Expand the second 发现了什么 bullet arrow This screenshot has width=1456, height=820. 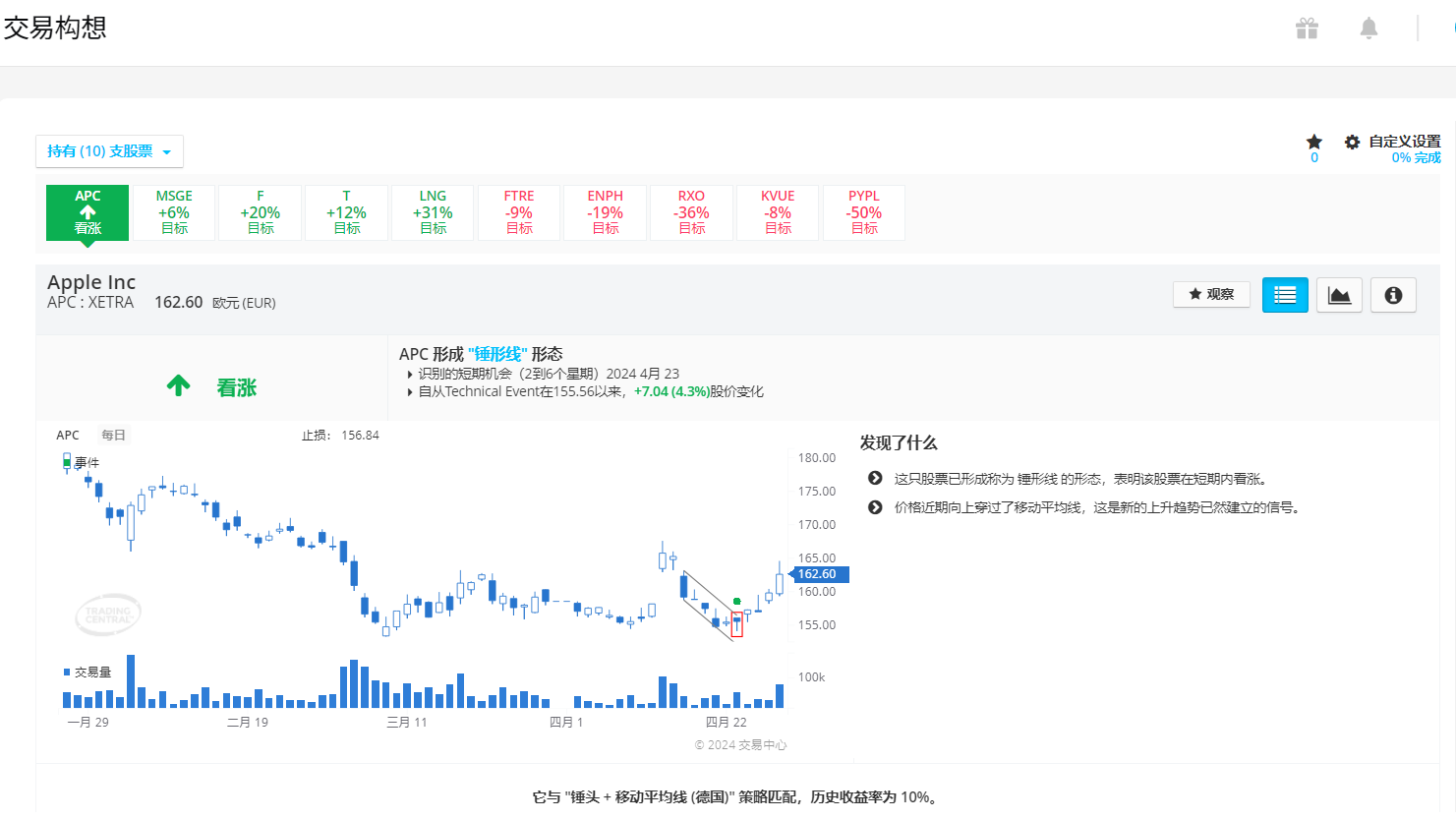pyautogui.click(x=875, y=507)
